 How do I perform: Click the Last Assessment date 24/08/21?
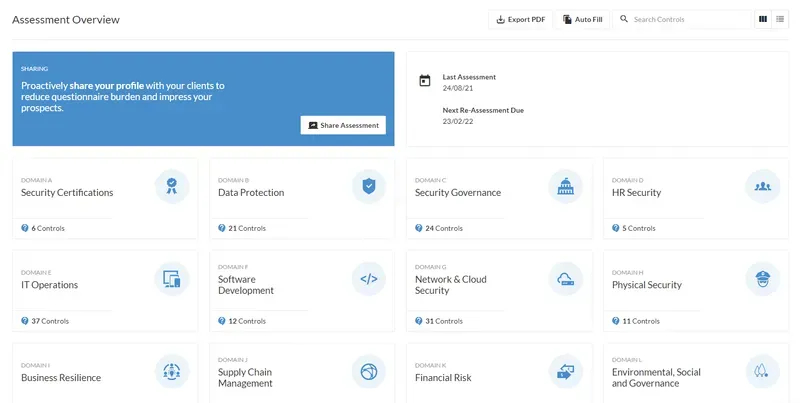click(458, 88)
